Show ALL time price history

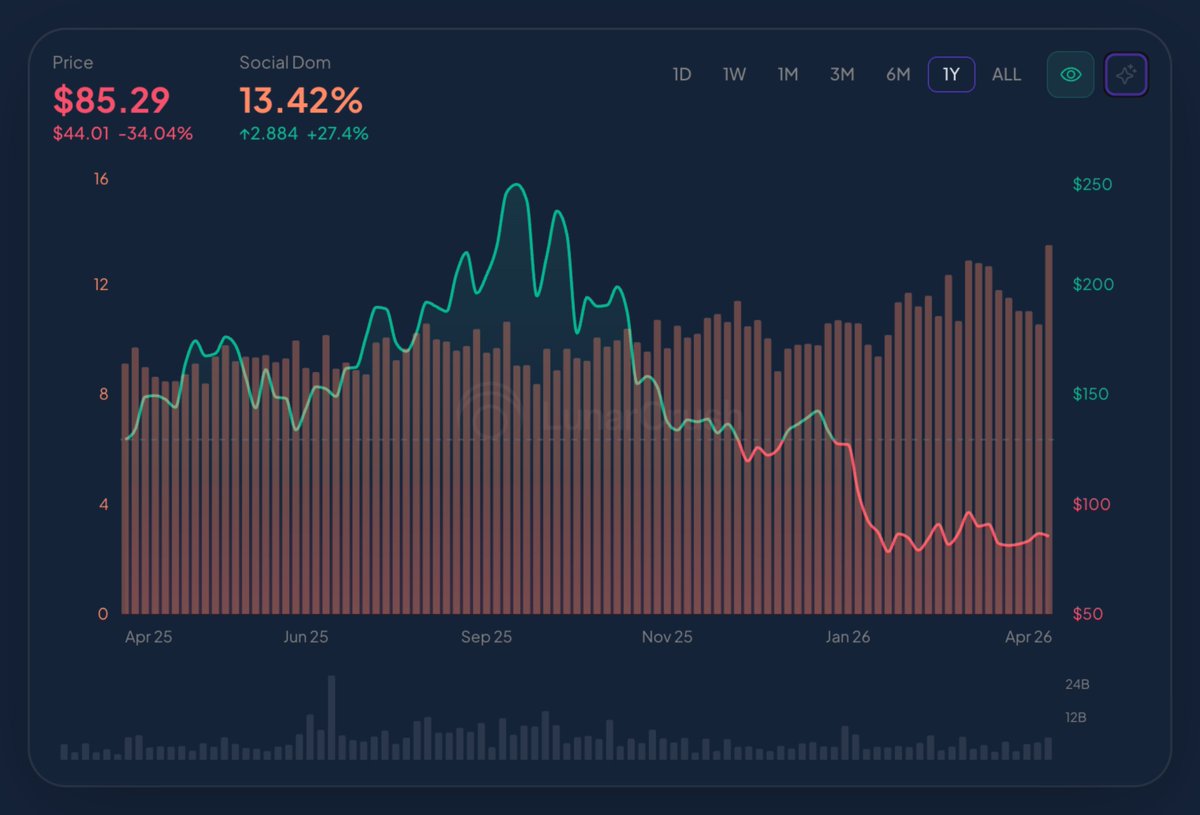click(1006, 75)
